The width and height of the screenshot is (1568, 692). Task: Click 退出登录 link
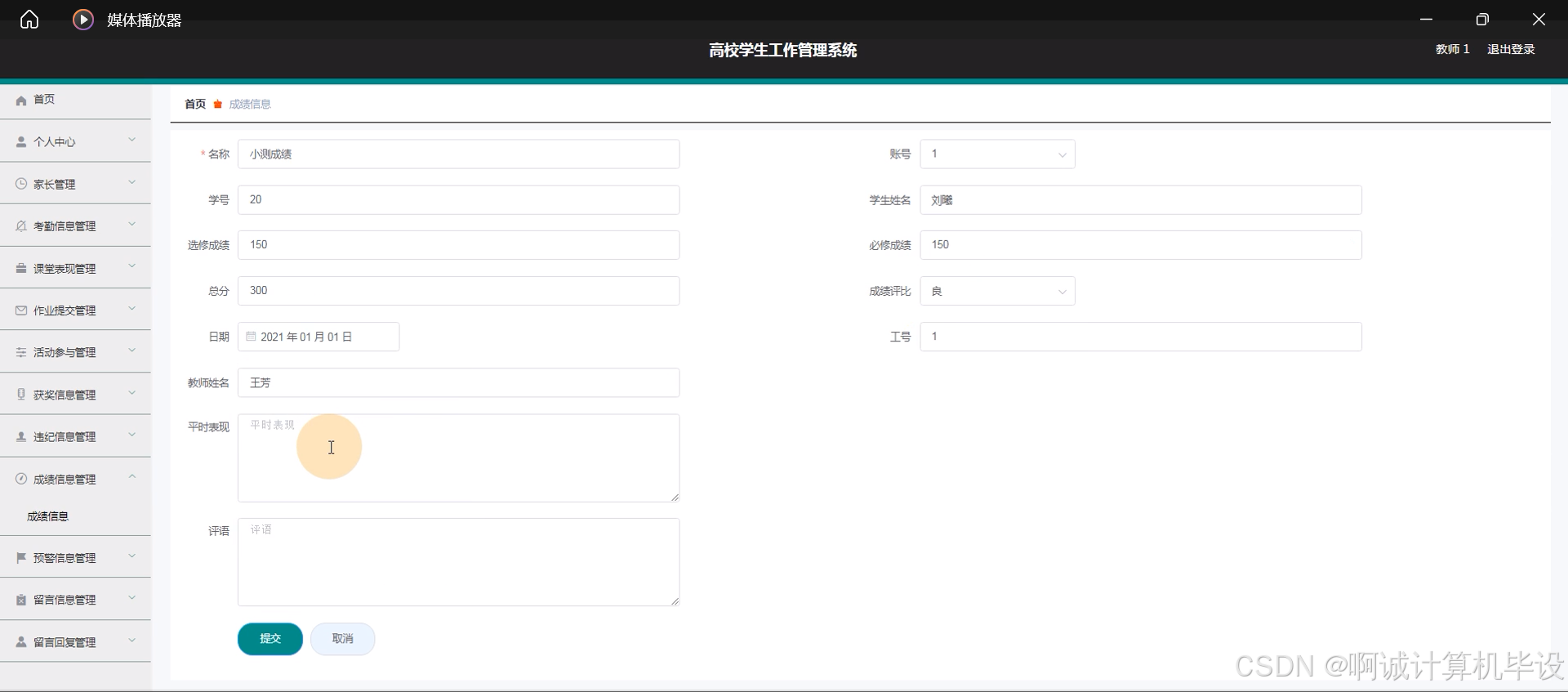point(1511,49)
